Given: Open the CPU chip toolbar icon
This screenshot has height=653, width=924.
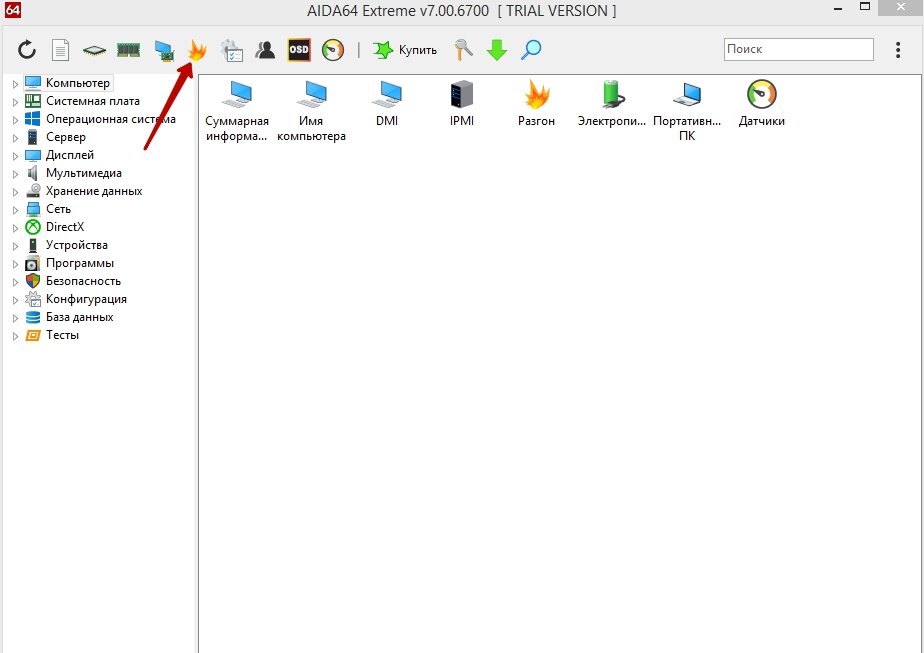Looking at the screenshot, I should click(94, 51).
